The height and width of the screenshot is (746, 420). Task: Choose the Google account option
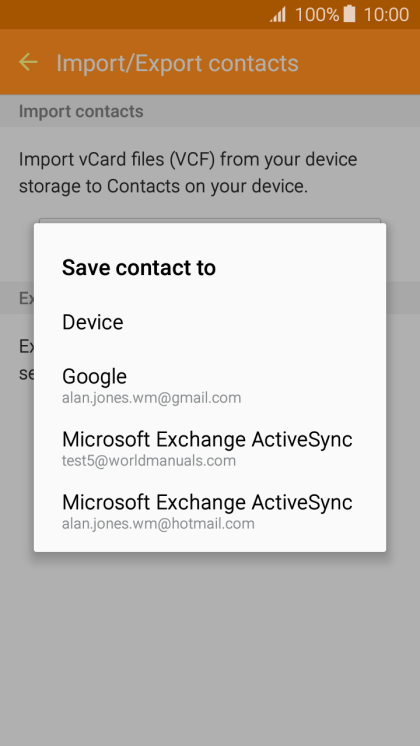[x=210, y=385]
